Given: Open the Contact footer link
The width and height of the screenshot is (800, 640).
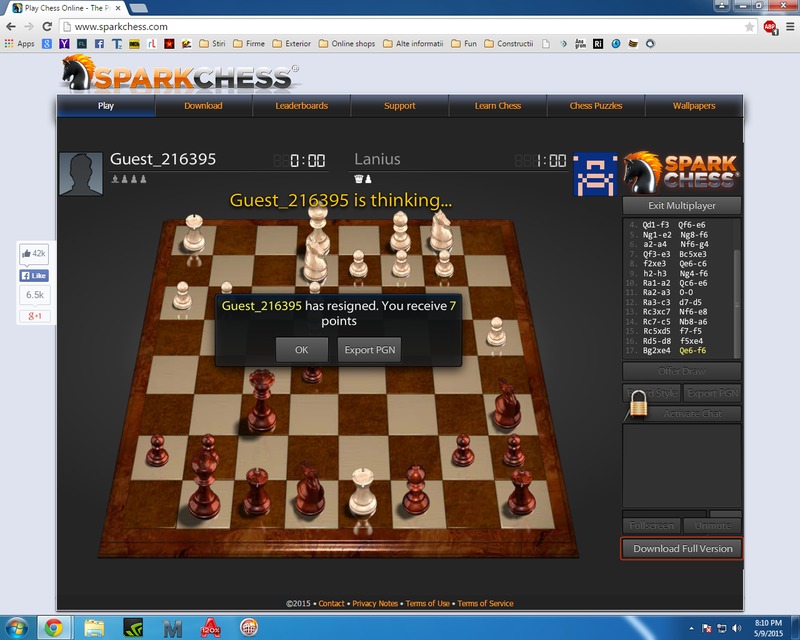Looking at the screenshot, I should [332, 603].
